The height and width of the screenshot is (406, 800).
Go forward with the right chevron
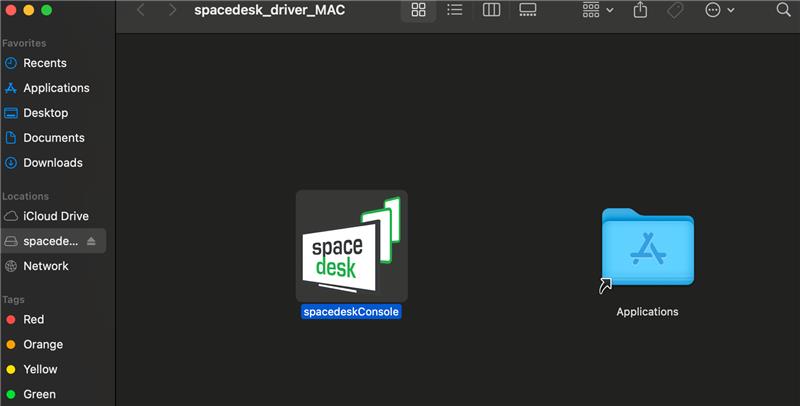click(x=172, y=10)
